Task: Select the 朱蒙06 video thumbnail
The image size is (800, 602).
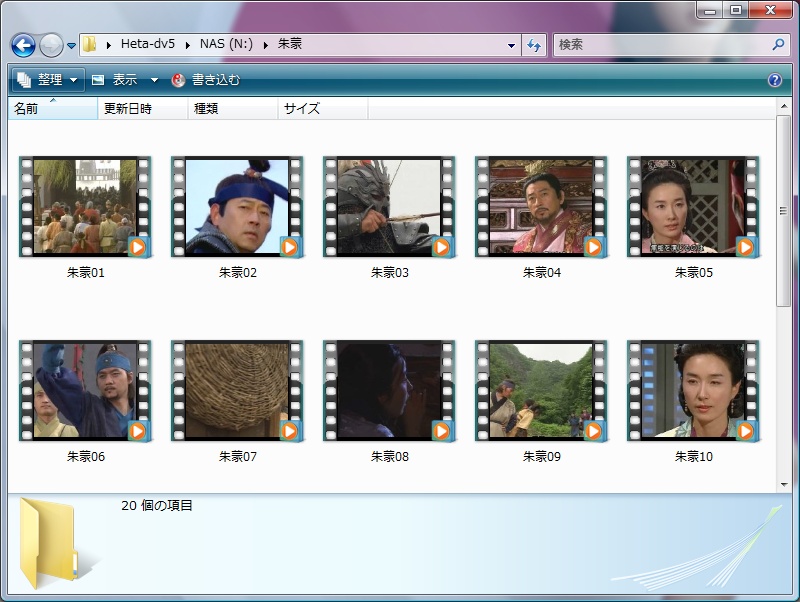Action: tap(85, 390)
